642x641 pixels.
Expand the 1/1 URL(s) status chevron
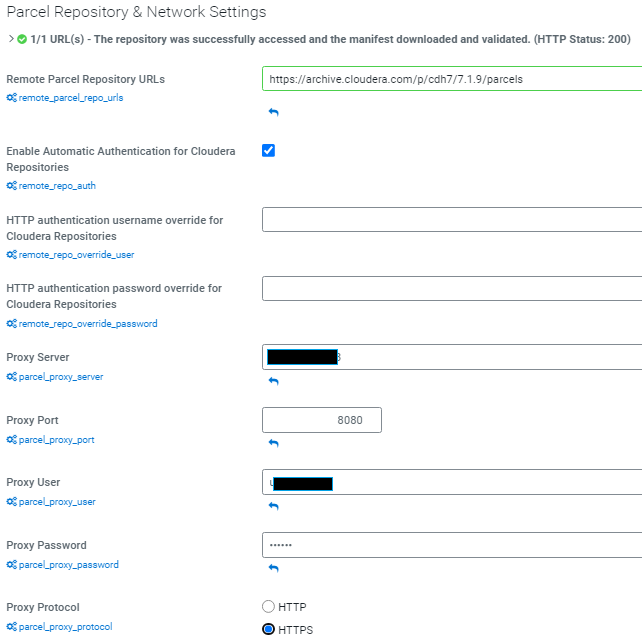point(11,39)
